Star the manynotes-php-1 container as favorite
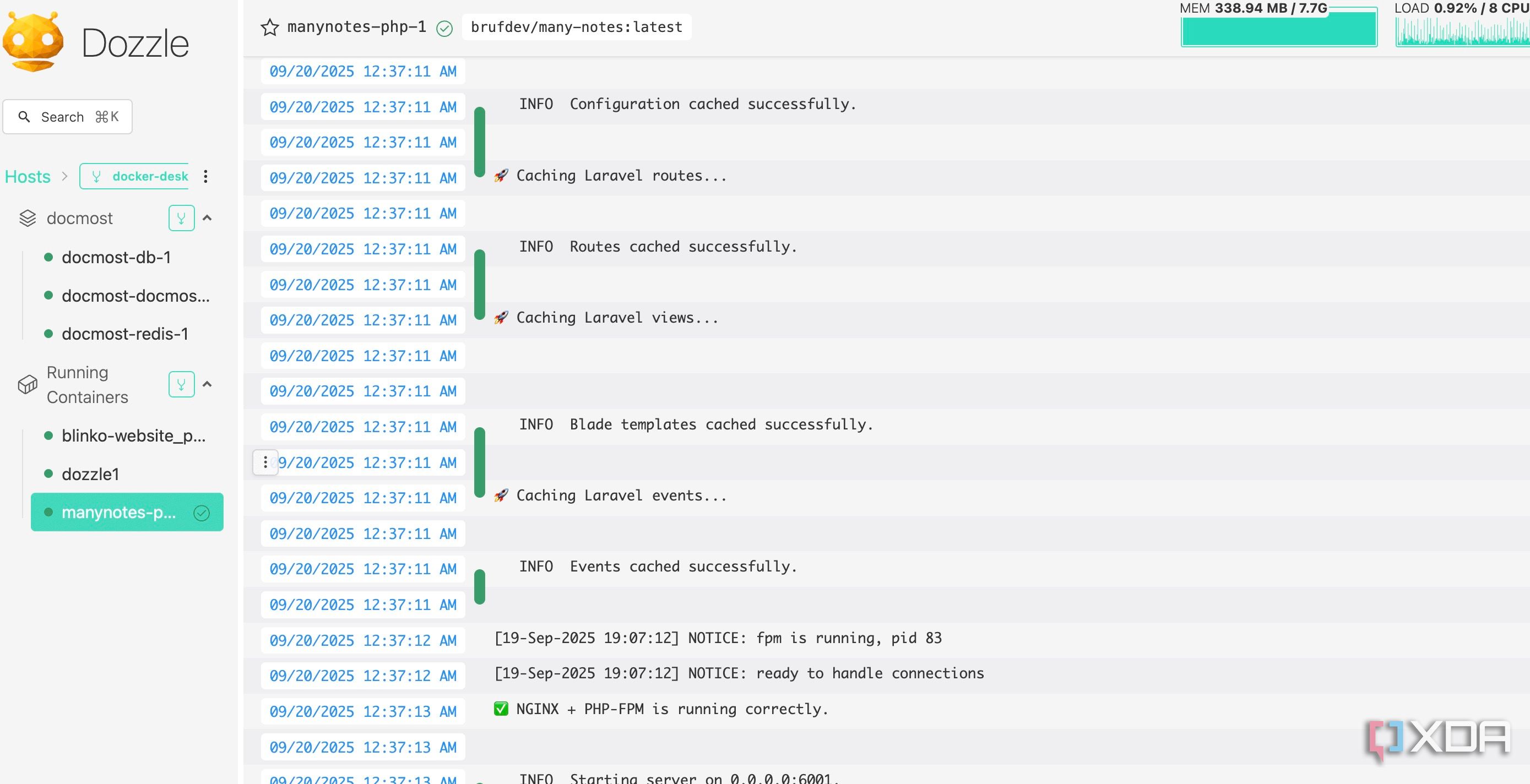1530x784 pixels. click(270, 28)
